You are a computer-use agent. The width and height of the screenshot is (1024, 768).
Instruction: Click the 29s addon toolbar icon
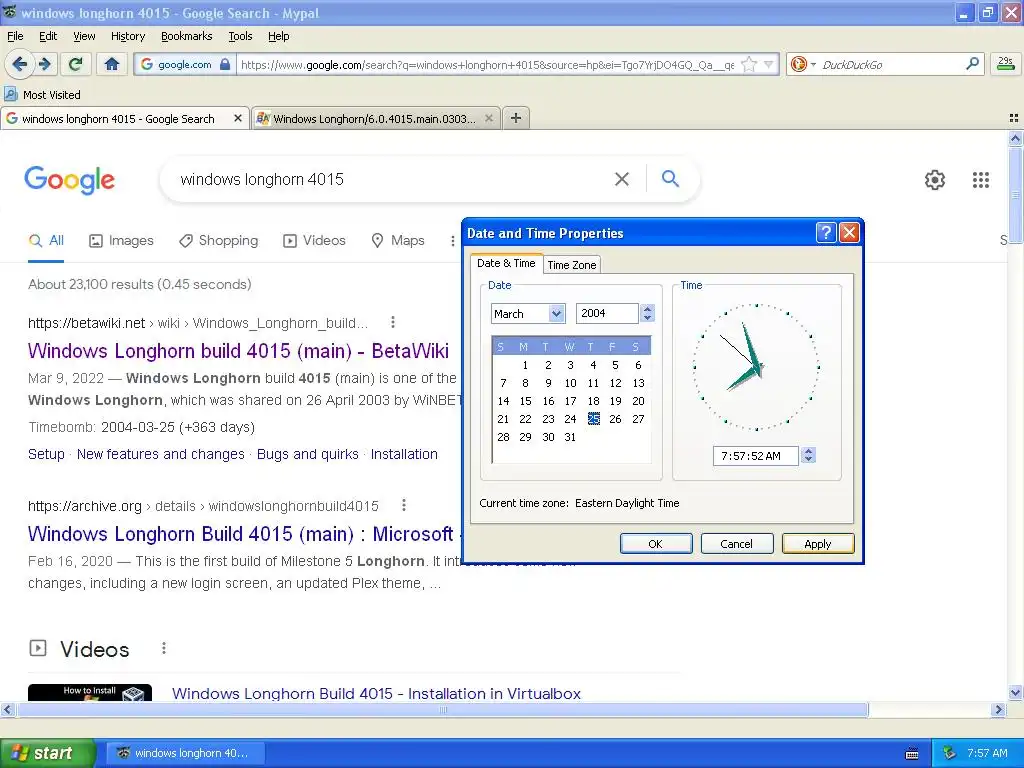pos(1006,64)
